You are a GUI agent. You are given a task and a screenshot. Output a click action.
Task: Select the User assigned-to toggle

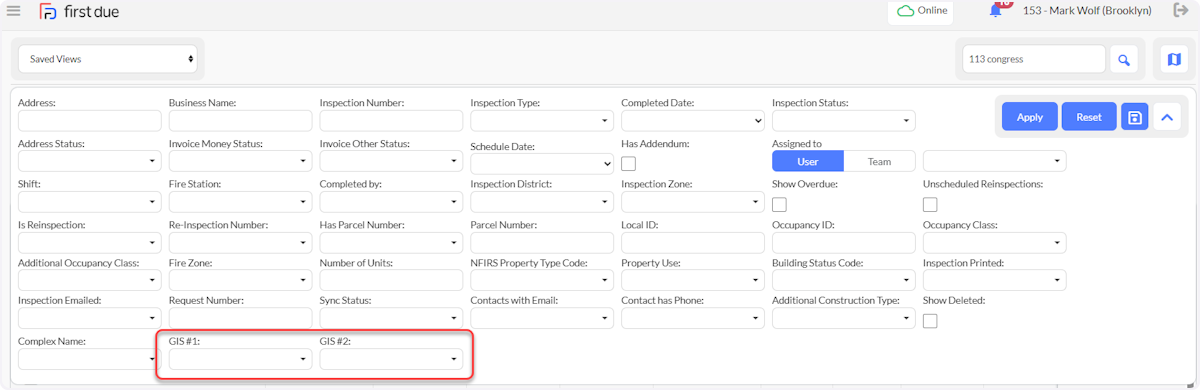click(x=808, y=161)
